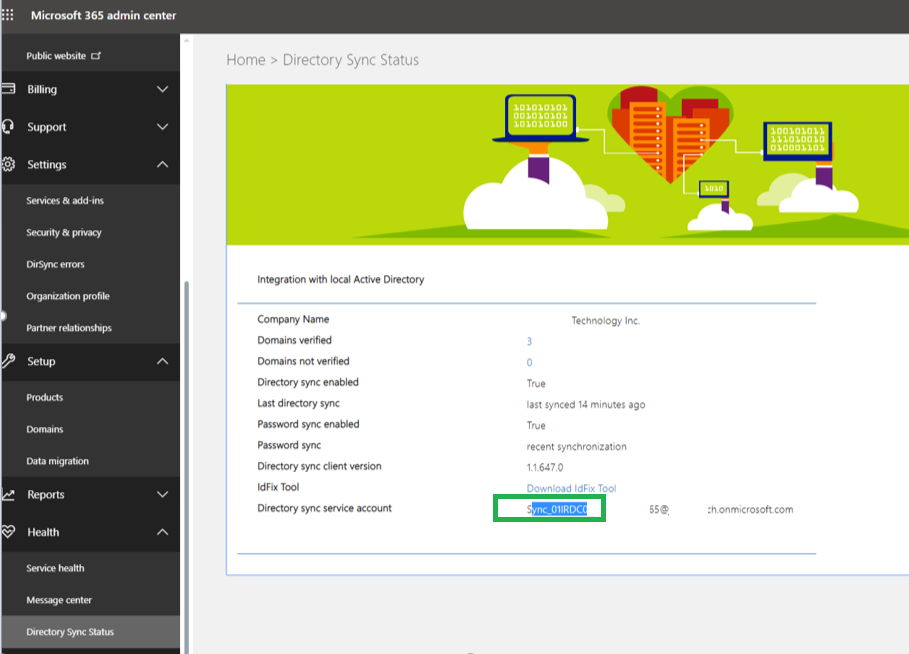
Task: Click Health label in navigation
Action: [x=43, y=532]
